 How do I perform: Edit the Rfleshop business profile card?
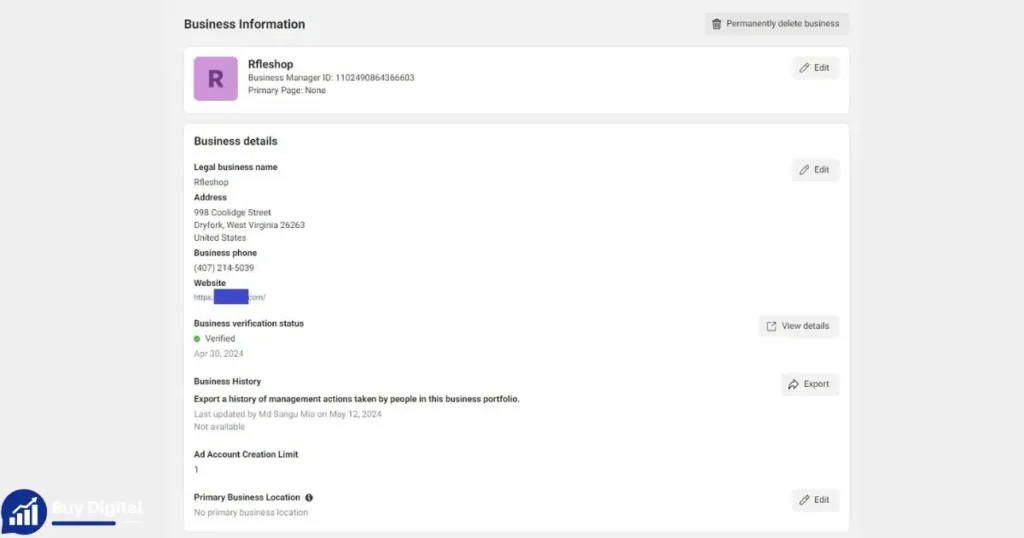click(x=815, y=68)
